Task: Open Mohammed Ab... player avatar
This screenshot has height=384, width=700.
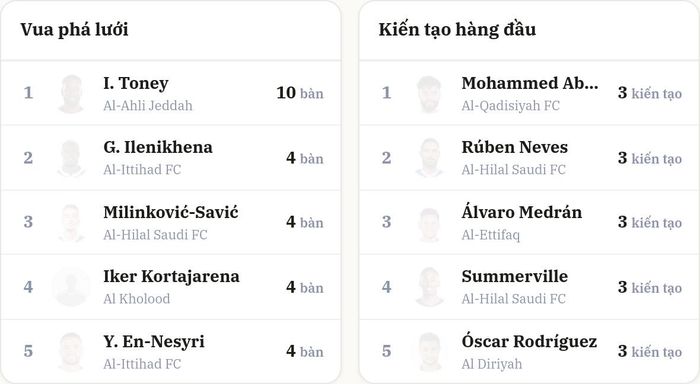Action: (x=429, y=94)
